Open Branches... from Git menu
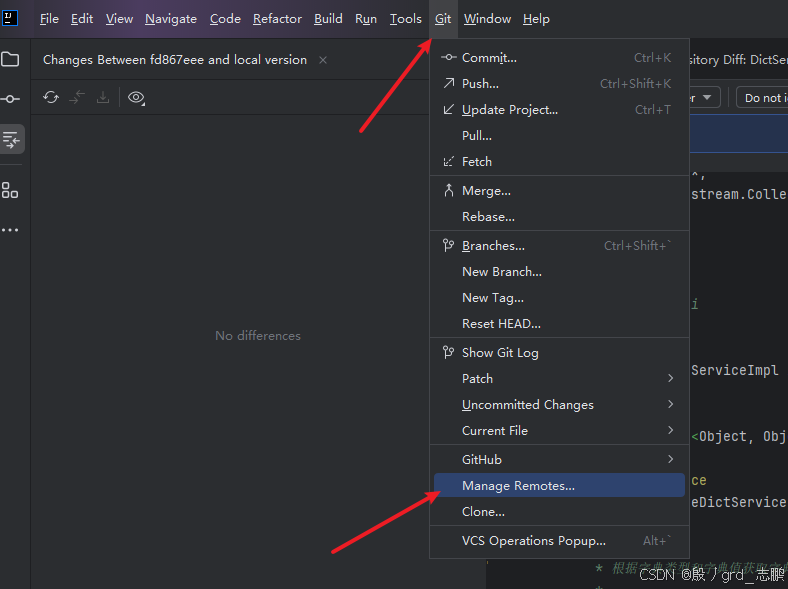 (x=559, y=246)
